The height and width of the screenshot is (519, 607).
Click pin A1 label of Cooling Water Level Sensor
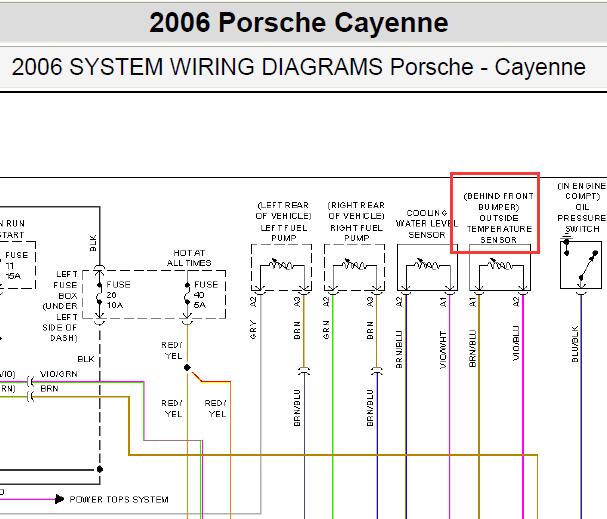pos(443,302)
